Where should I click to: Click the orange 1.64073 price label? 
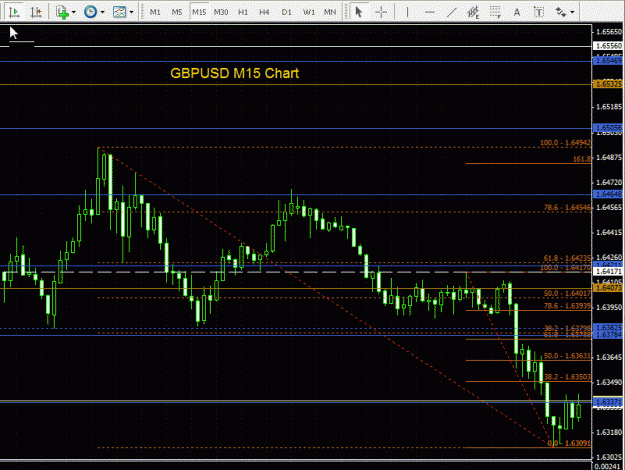click(x=608, y=287)
